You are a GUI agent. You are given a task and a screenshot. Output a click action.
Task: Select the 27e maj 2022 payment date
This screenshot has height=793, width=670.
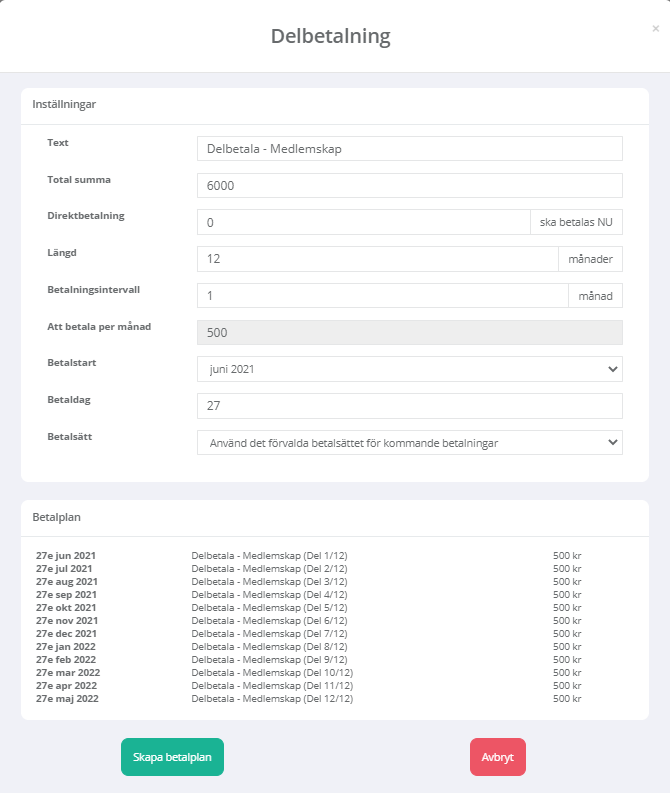[x=66, y=699]
